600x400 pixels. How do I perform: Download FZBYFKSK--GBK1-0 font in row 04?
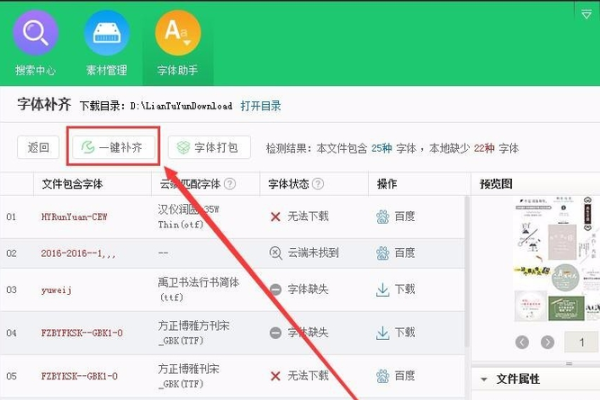pos(396,333)
